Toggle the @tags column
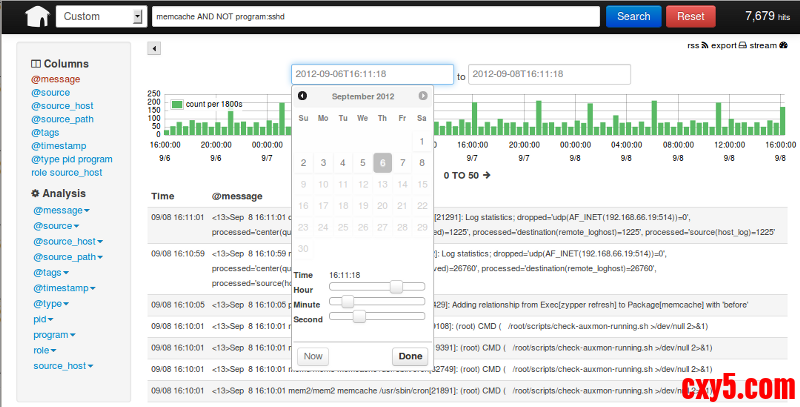This screenshot has height=407, width=800. pos(46,132)
